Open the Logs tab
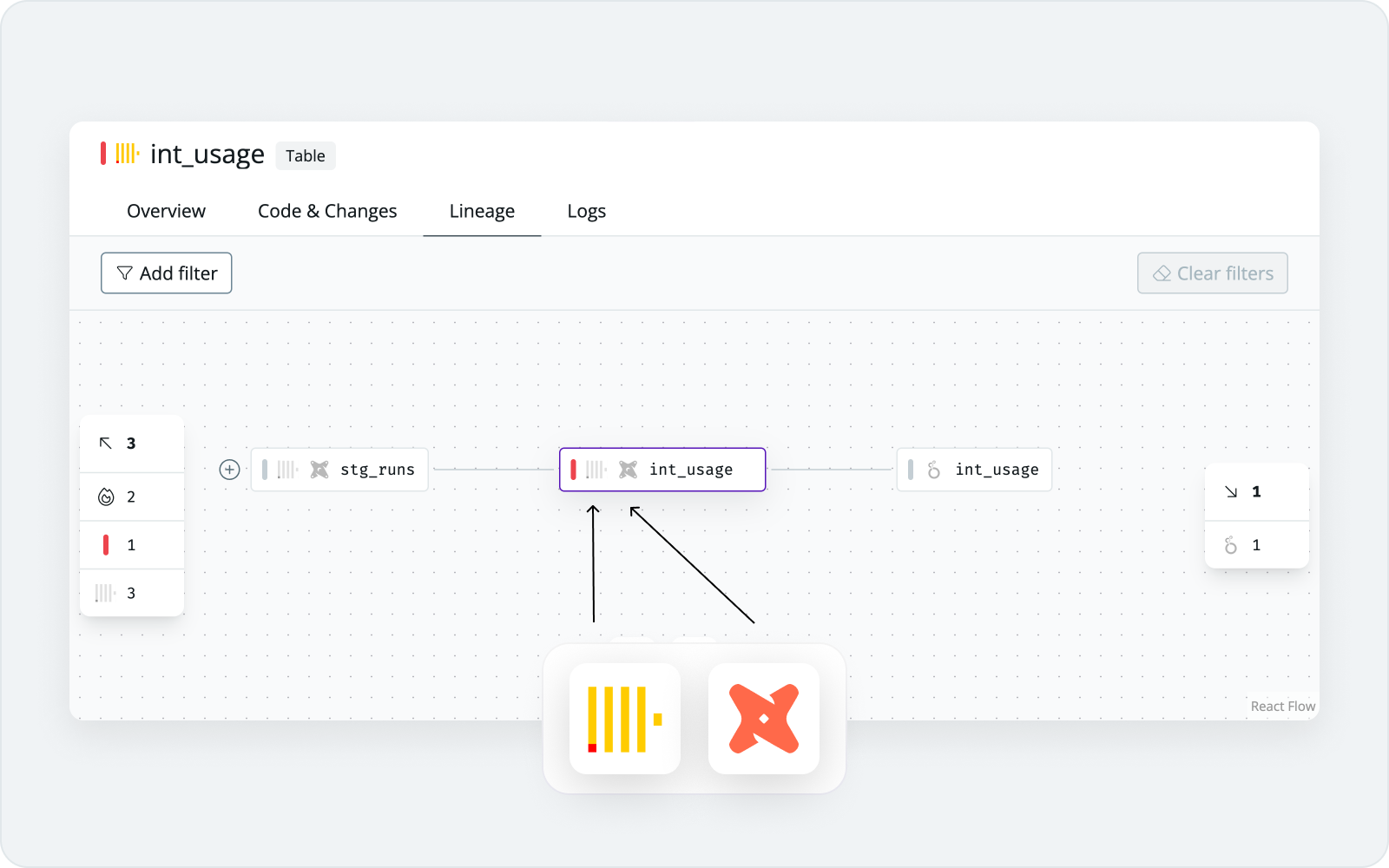Screen dimensions: 1389x868 pyautogui.click(x=587, y=211)
